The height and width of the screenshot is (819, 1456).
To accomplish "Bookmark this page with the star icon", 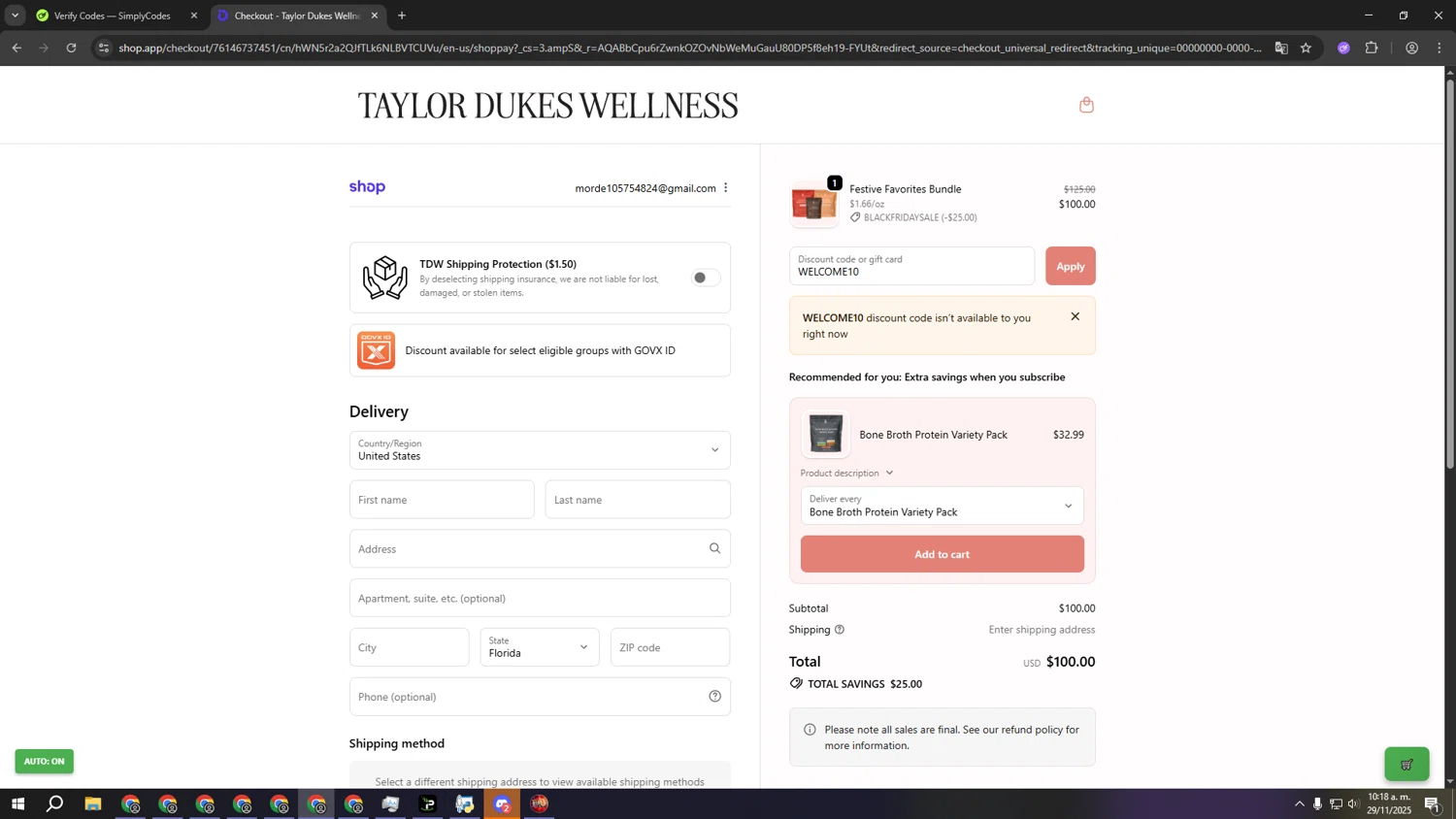I will coord(1306,48).
